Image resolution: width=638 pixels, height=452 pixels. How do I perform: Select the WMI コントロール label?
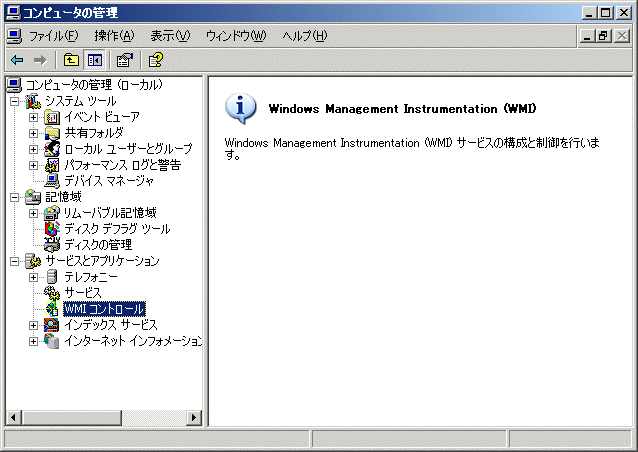tap(105, 309)
